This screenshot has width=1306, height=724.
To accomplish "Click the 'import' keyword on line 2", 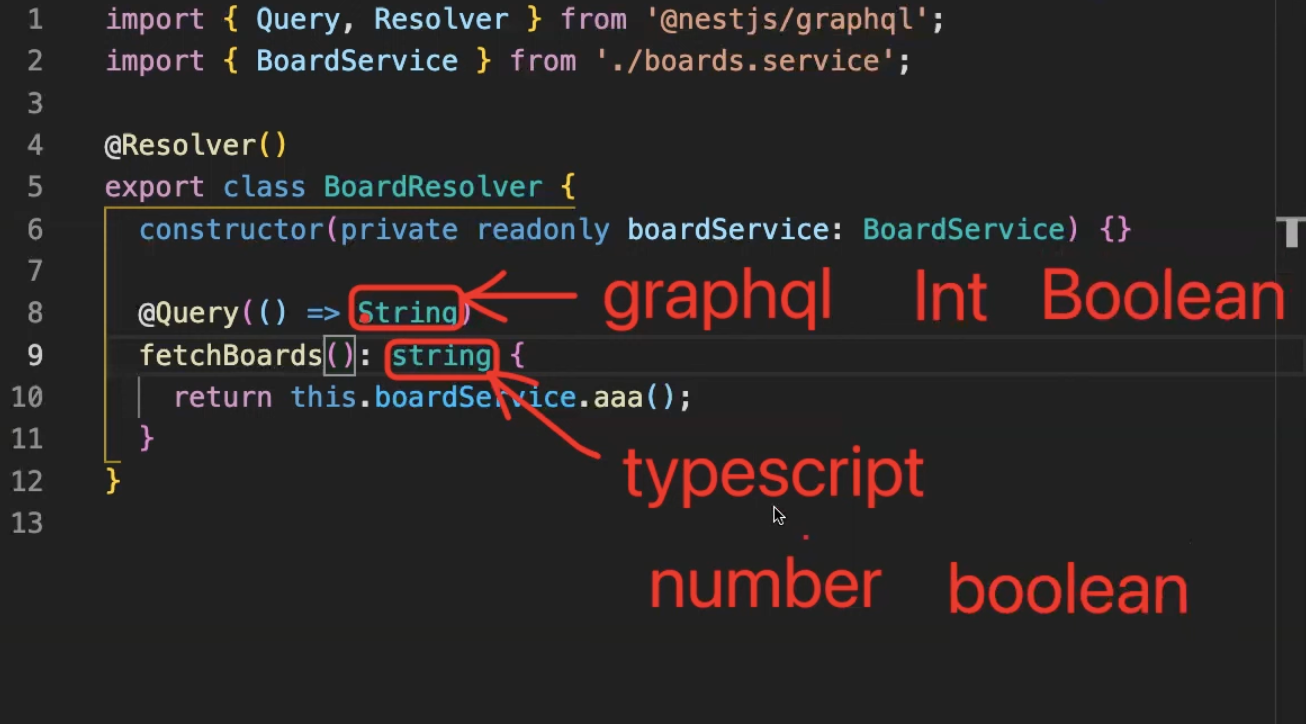I will tap(155, 61).
